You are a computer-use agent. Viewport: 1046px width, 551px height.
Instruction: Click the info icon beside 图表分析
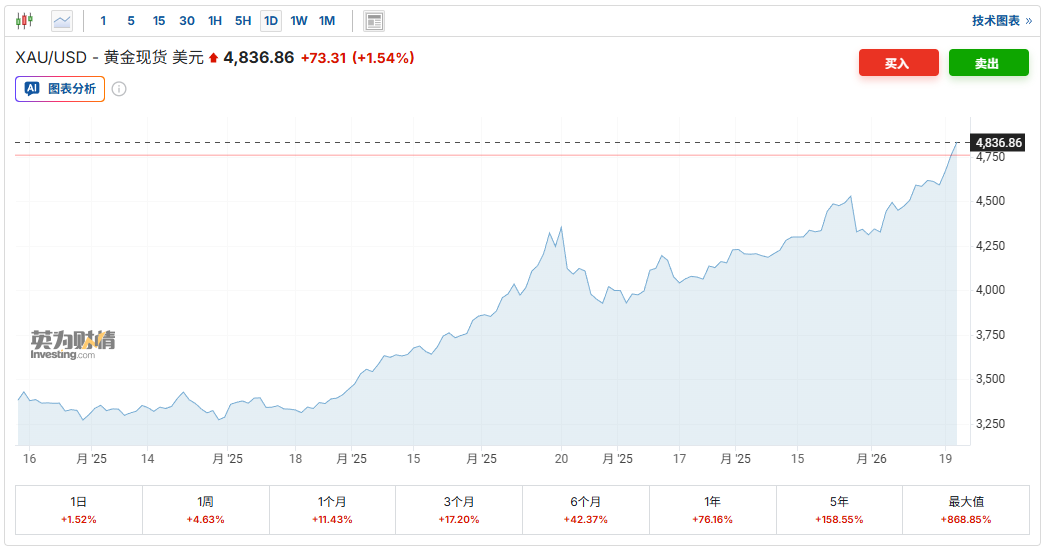click(x=119, y=89)
